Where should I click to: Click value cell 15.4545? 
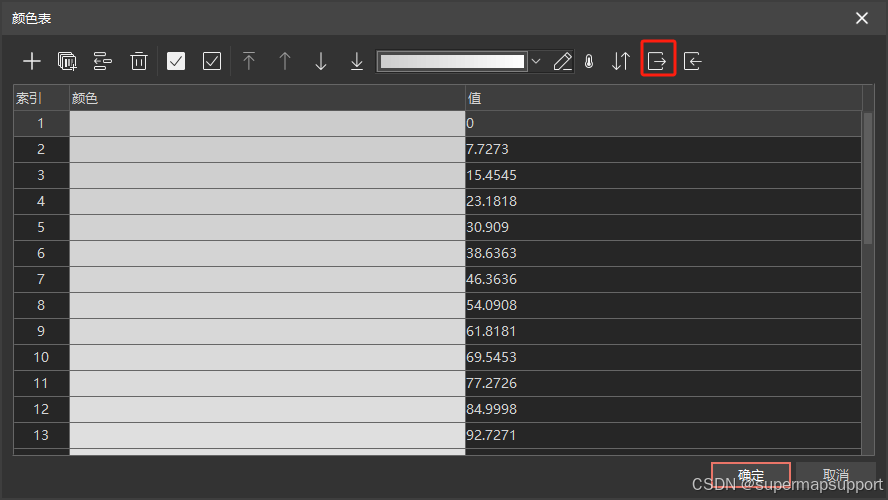pyautogui.click(x=663, y=176)
